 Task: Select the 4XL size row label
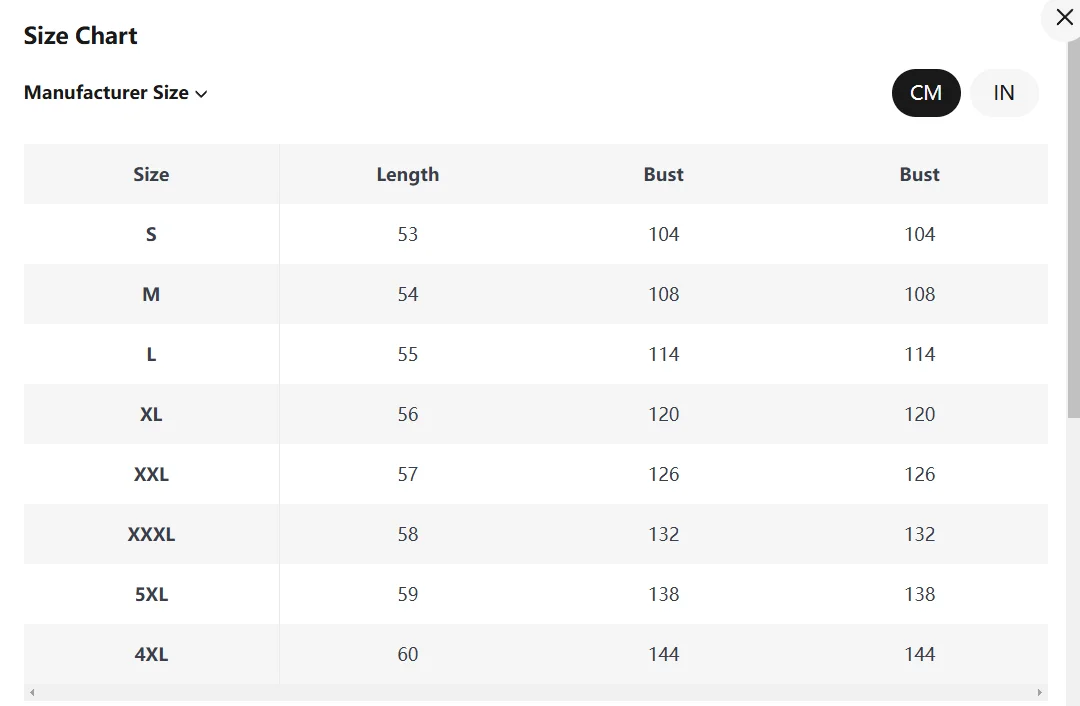(x=152, y=654)
